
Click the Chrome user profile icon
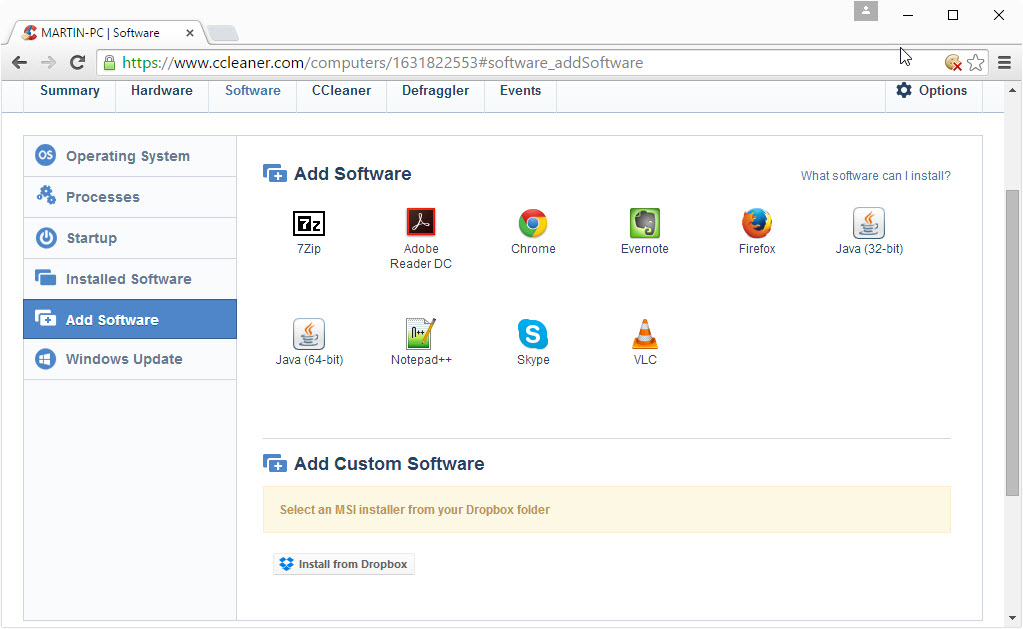tap(866, 11)
